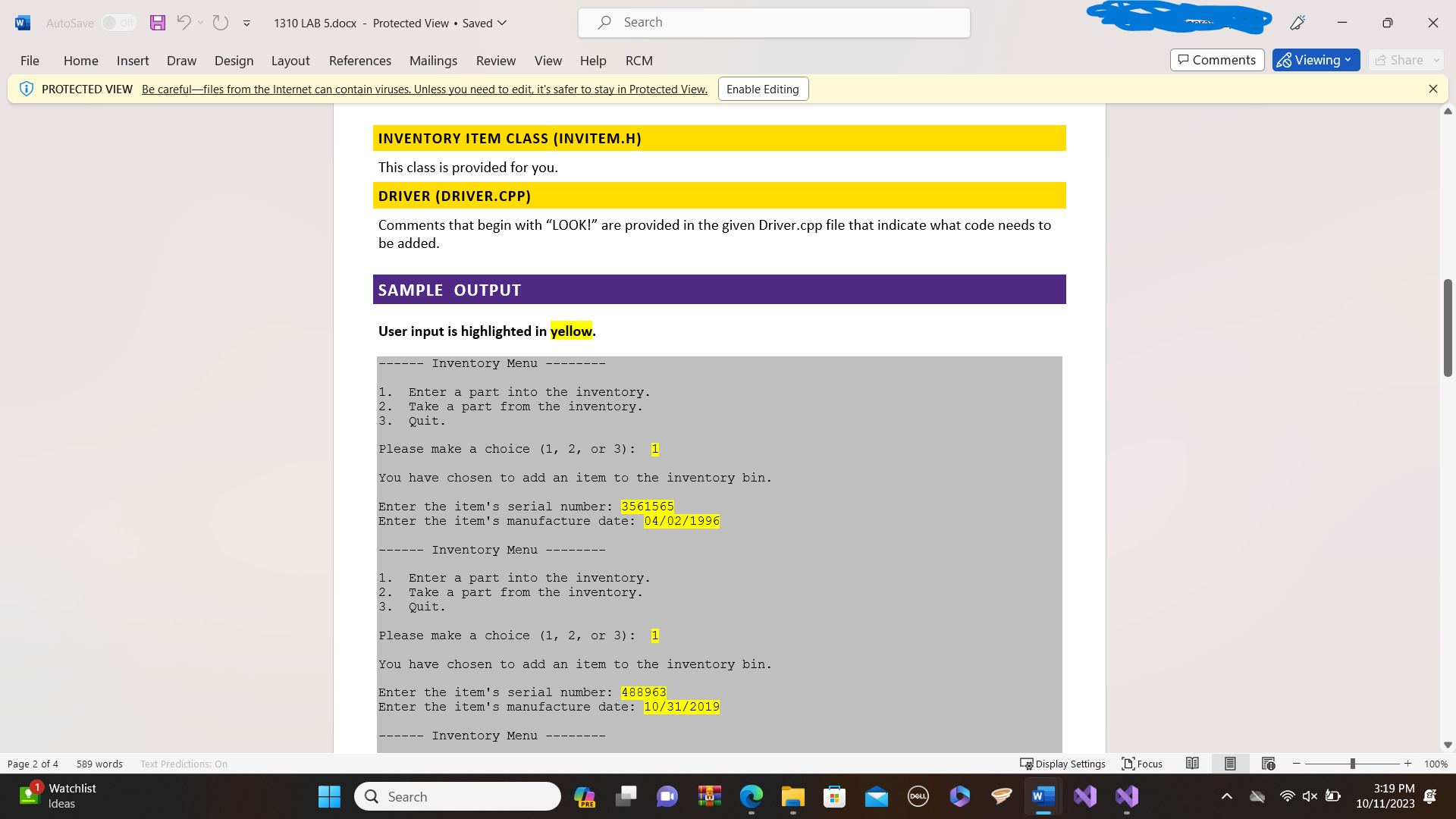Switch to the Review ribbon tab
The width and height of the screenshot is (1456, 819).
[495, 61]
